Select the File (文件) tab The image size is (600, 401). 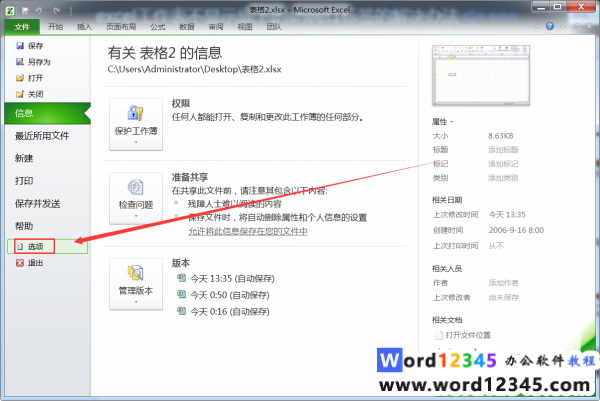22,27
